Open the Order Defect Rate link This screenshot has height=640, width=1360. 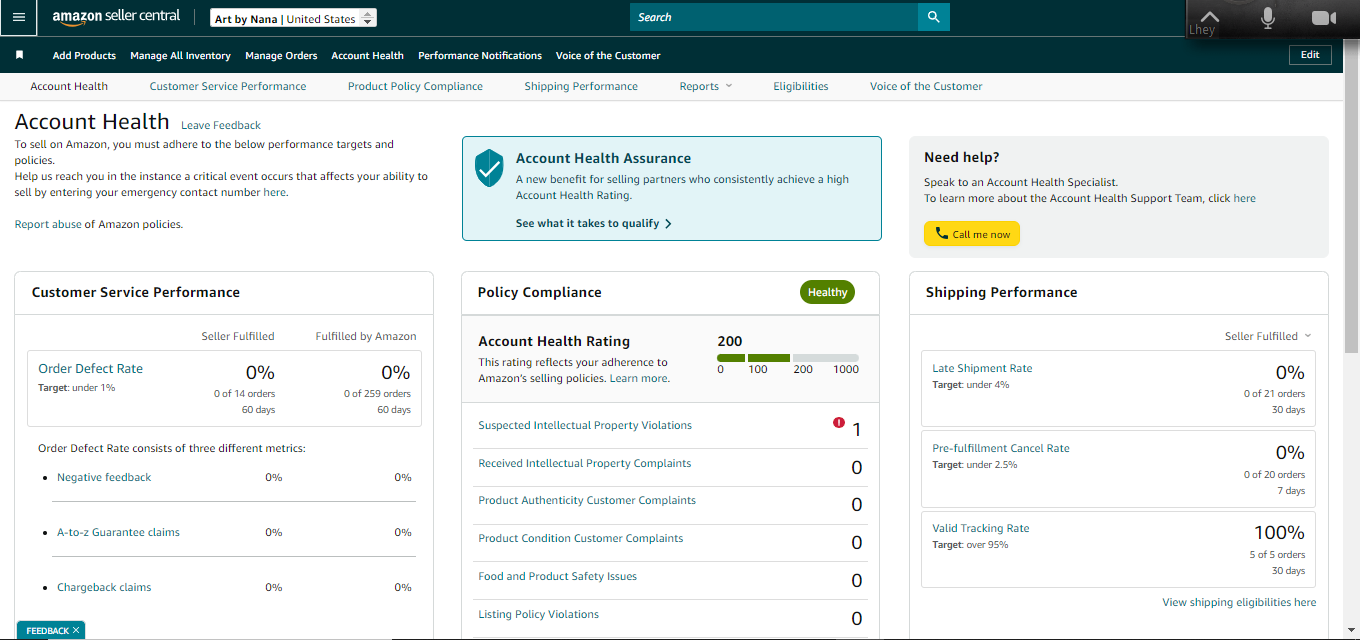tap(90, 368)
